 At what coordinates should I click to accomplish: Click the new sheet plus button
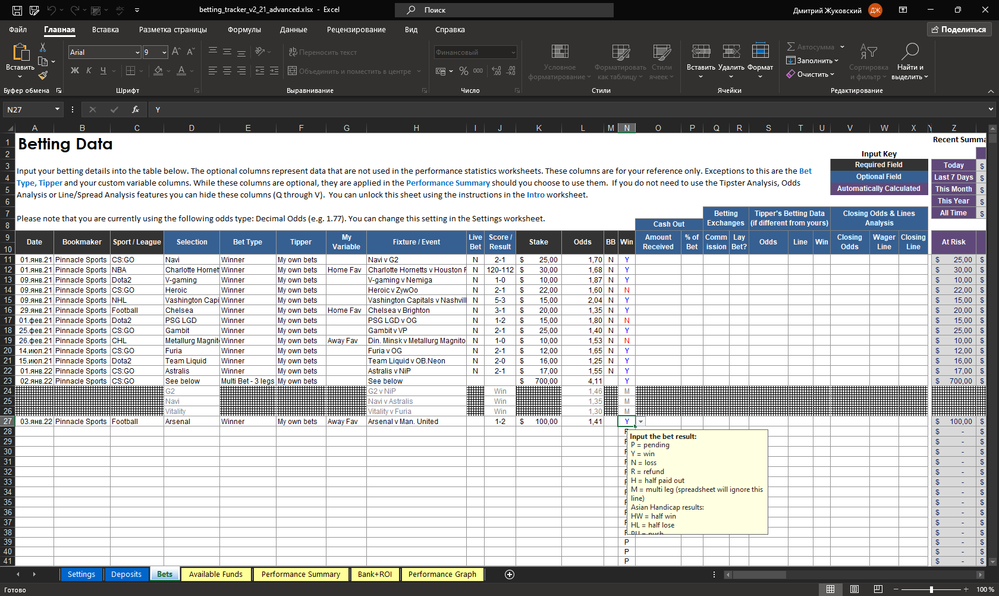click(x=510, y=575)
